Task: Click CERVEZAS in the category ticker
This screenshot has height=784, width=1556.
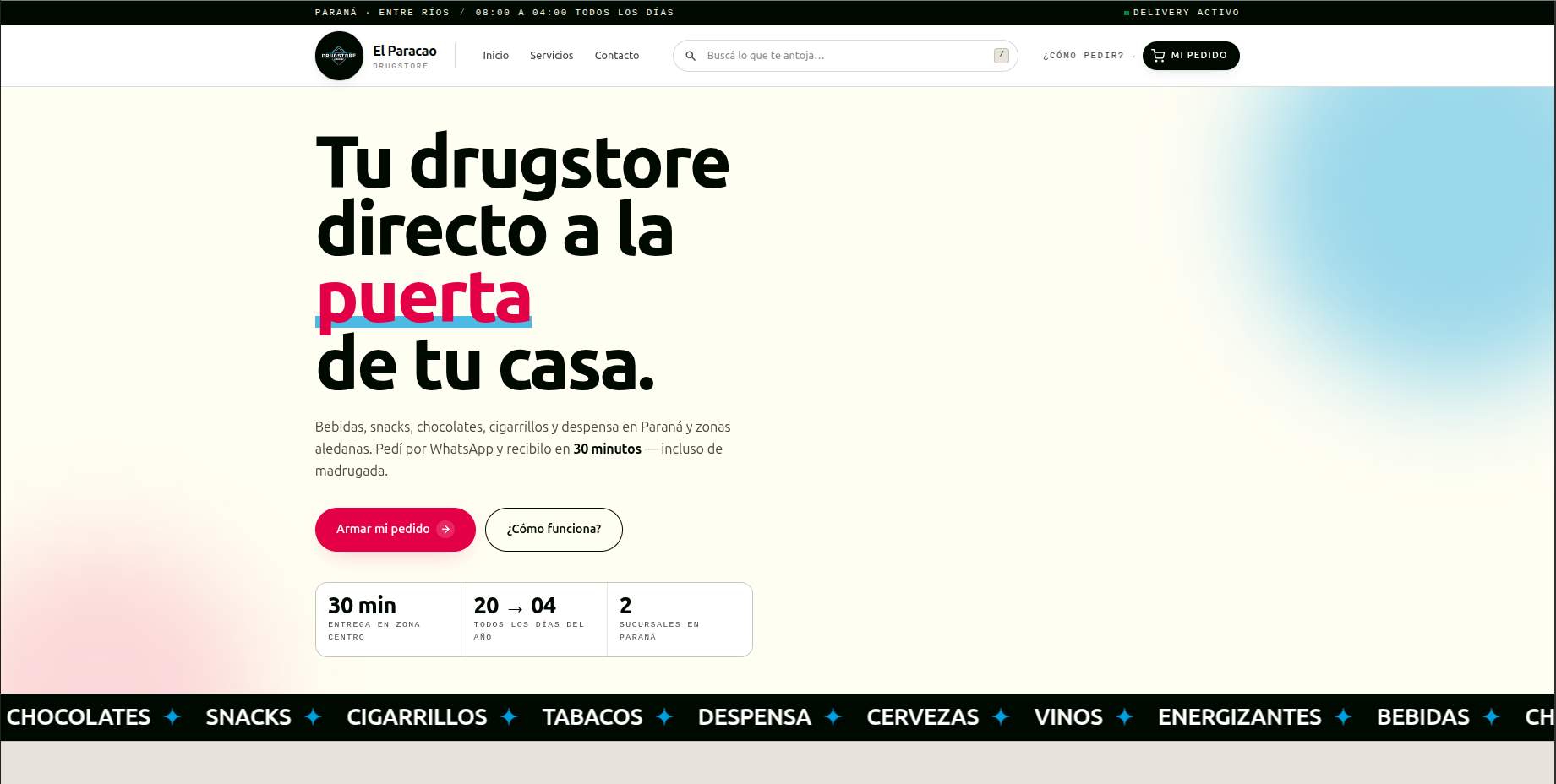Action: pyautogui.click(x=923, y=717)
